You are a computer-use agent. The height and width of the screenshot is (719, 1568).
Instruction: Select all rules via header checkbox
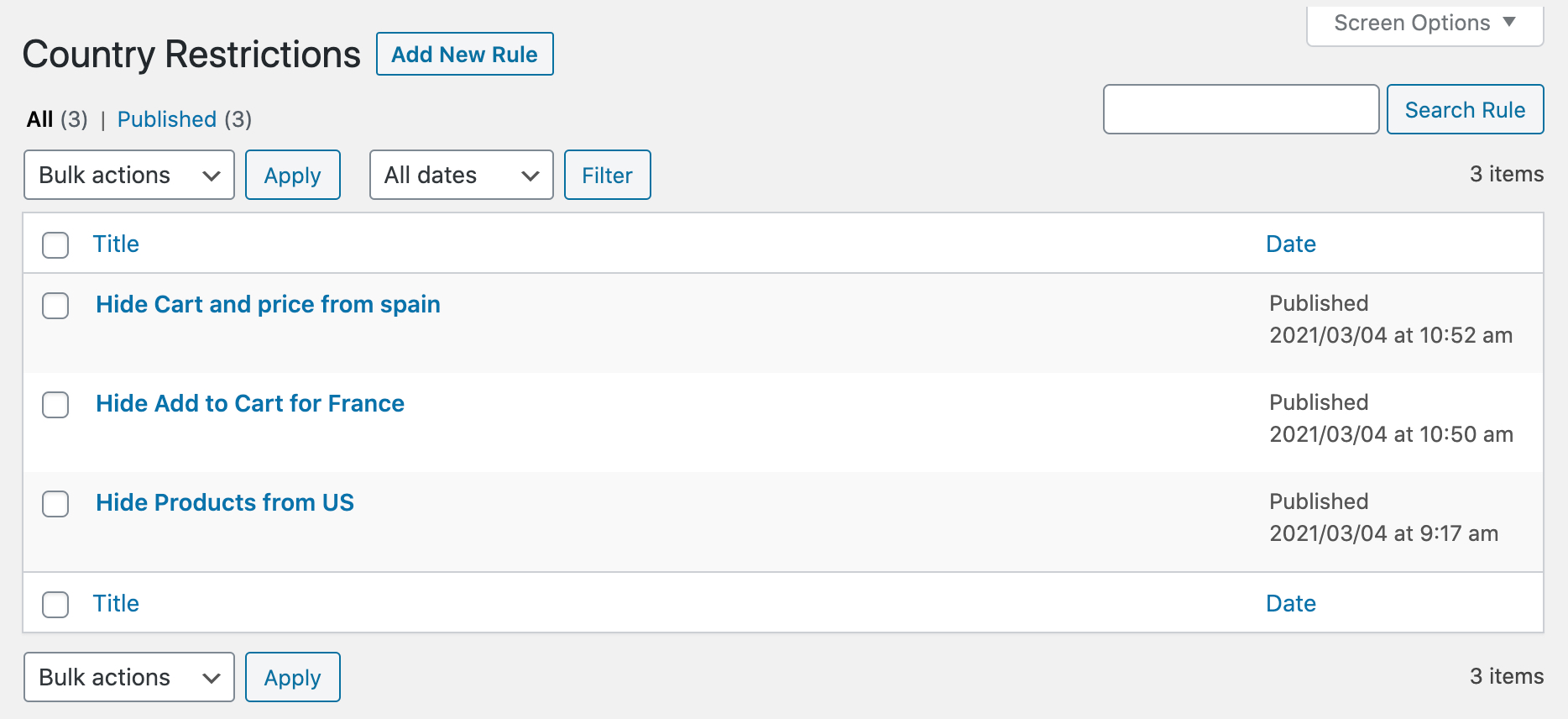[55, 244]
